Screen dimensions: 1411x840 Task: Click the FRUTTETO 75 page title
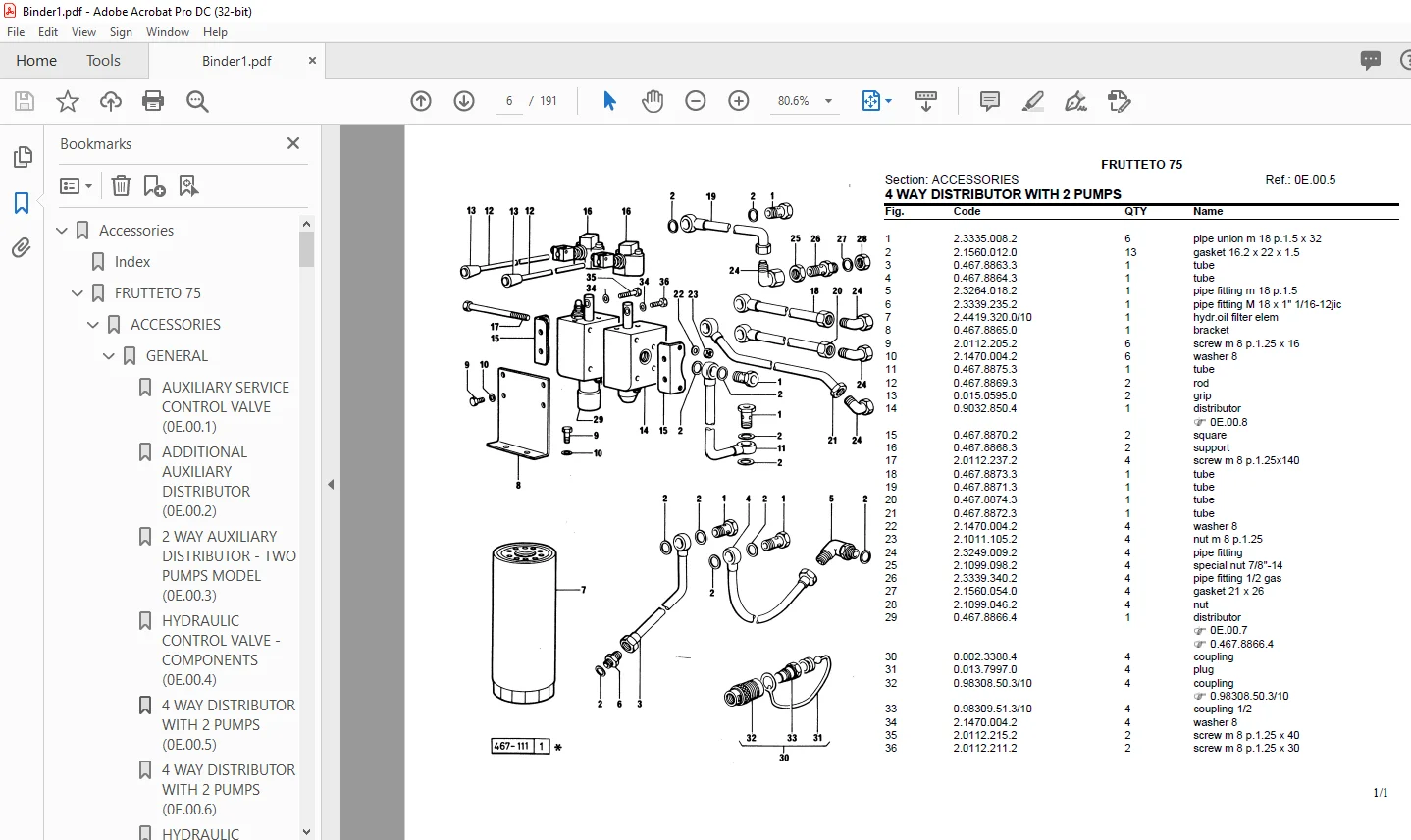(1141, 165)
